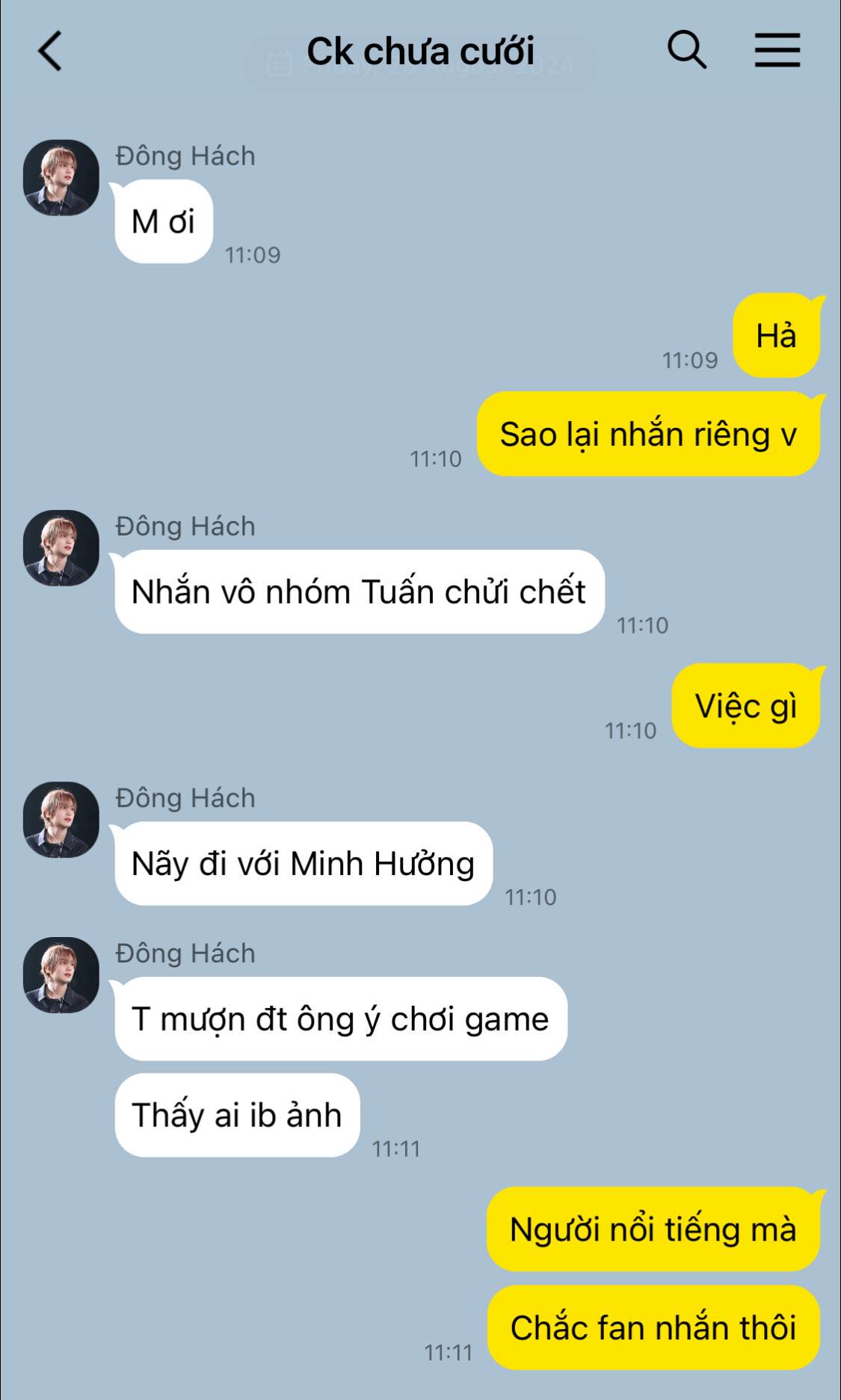Select 'Nãy đi với Minh Hưởng' message
The height and width of the screenshot is (1400, 841).
point(304,864)
